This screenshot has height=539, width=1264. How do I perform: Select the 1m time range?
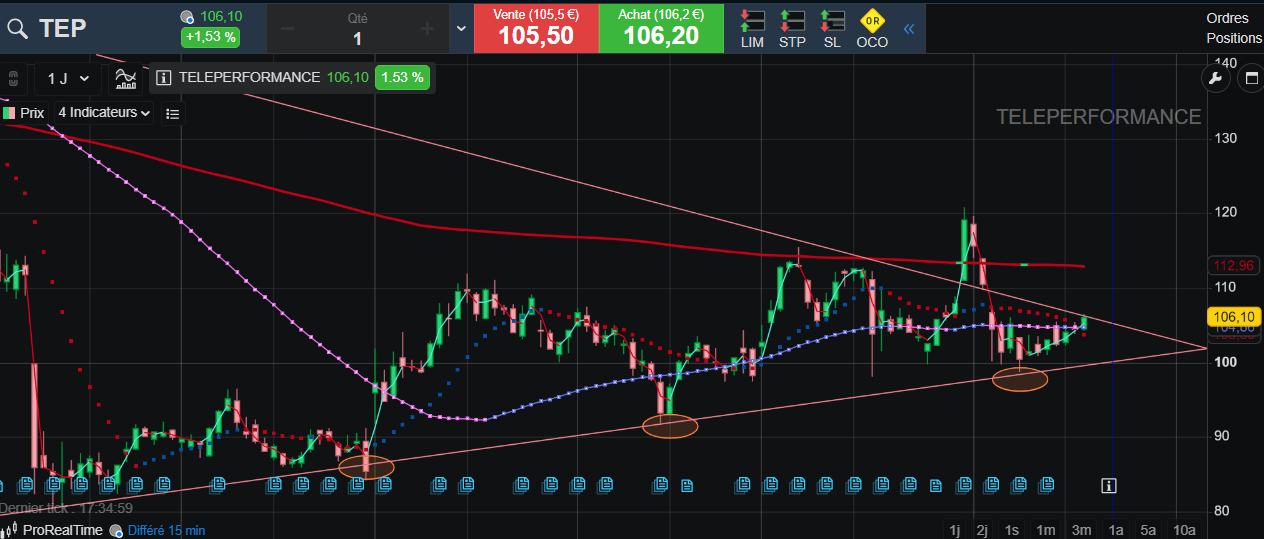1046,529
